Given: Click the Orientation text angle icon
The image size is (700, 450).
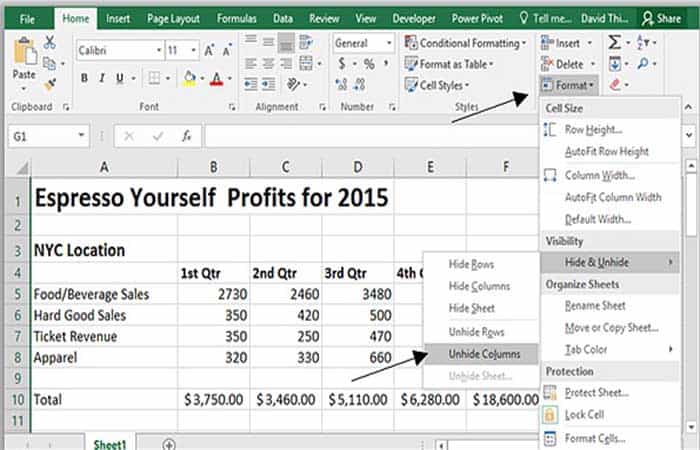Looking at the screenshot, I should click(294, 84).
